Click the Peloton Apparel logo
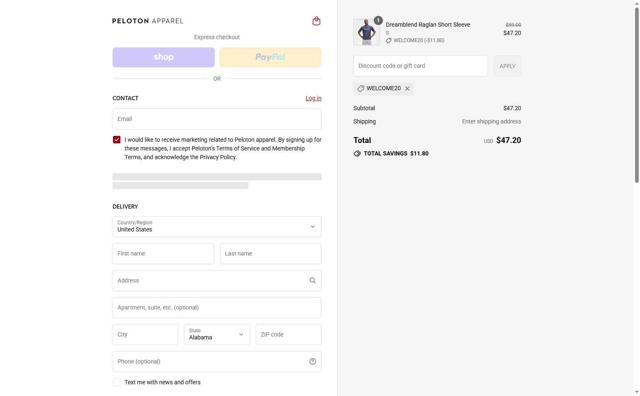 point(148,21)
